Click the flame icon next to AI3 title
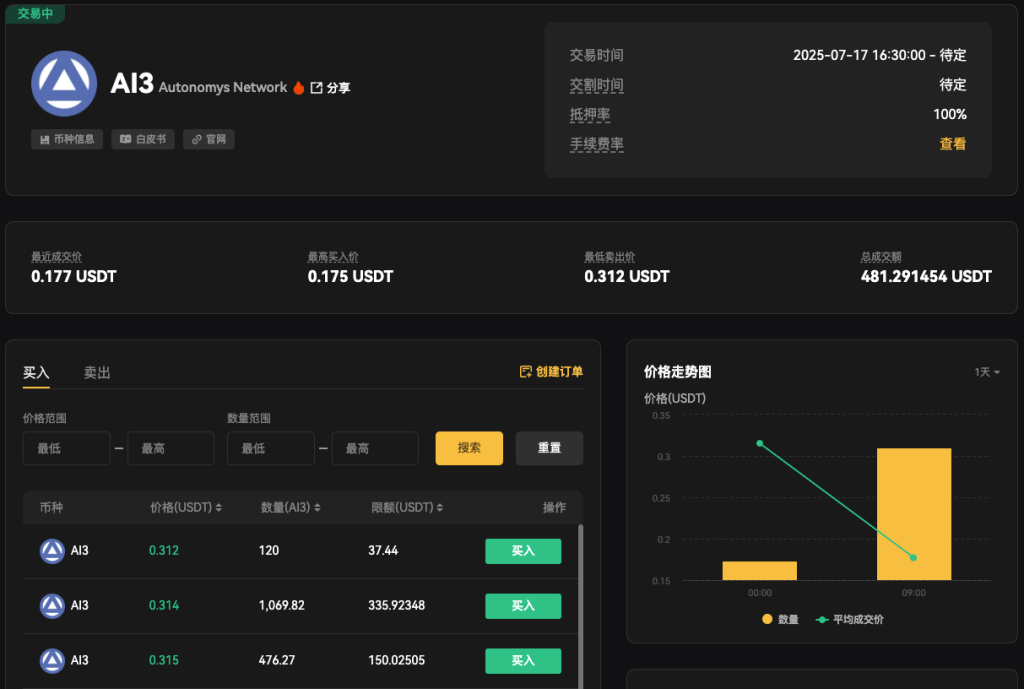 click(x=300, y=86)
